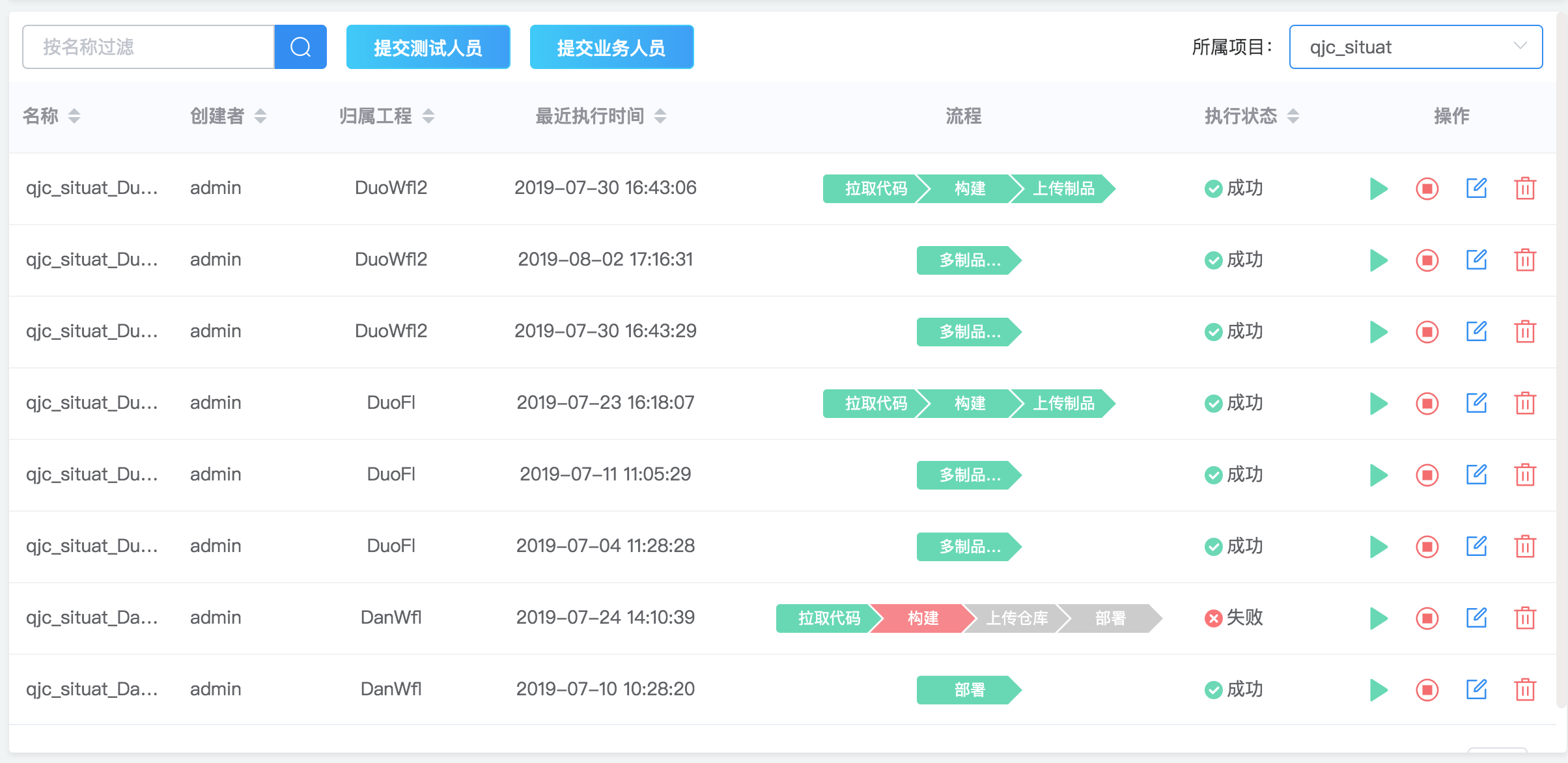The image size is (1568, 763).
Task: Stop the pipeline executed 2019-08-02 17:16:31
Action: point(1427,260)
